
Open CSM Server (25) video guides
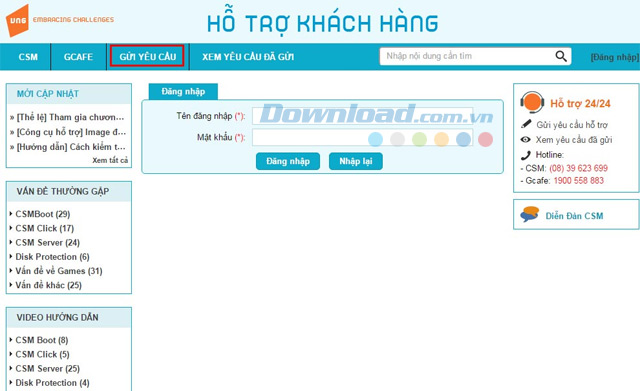point(47,369)
